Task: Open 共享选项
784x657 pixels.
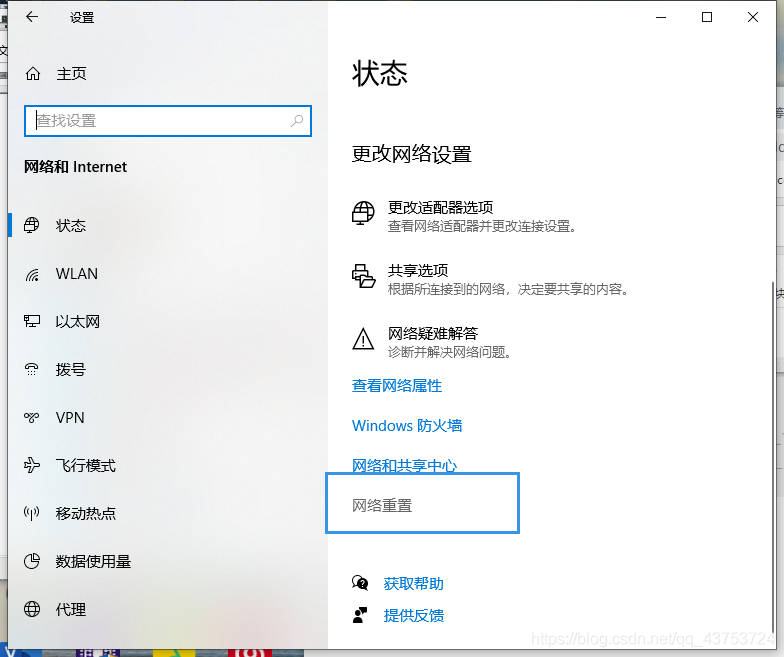Action: click(x=490, y=280)
